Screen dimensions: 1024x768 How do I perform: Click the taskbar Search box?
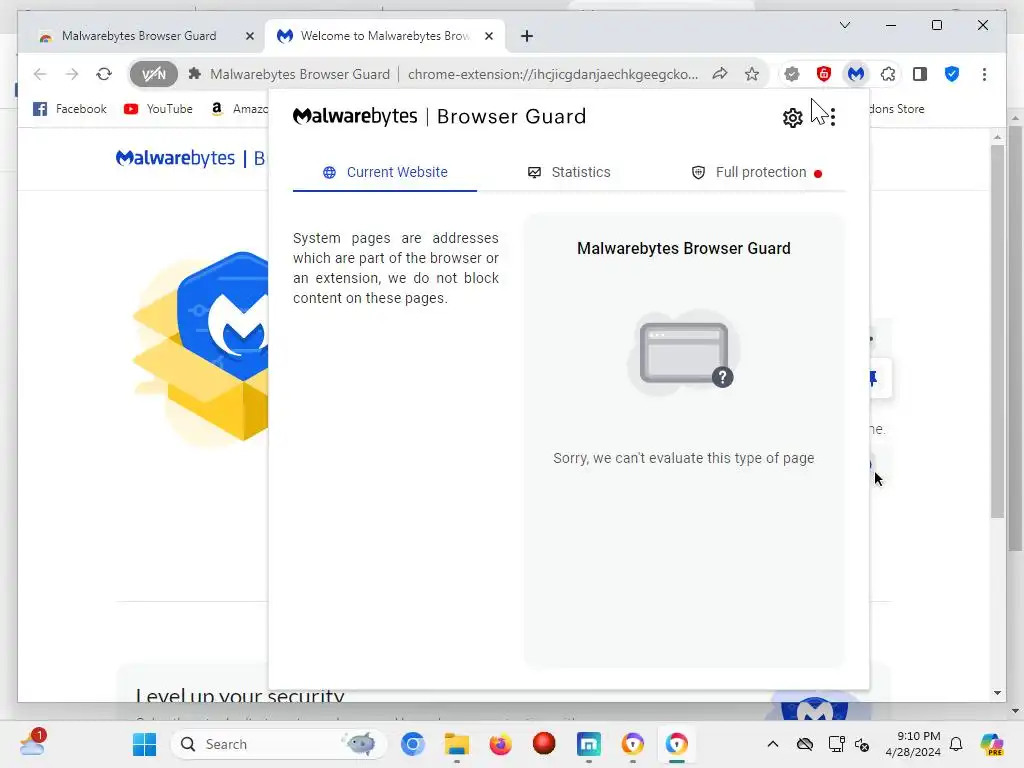point(279,744)
